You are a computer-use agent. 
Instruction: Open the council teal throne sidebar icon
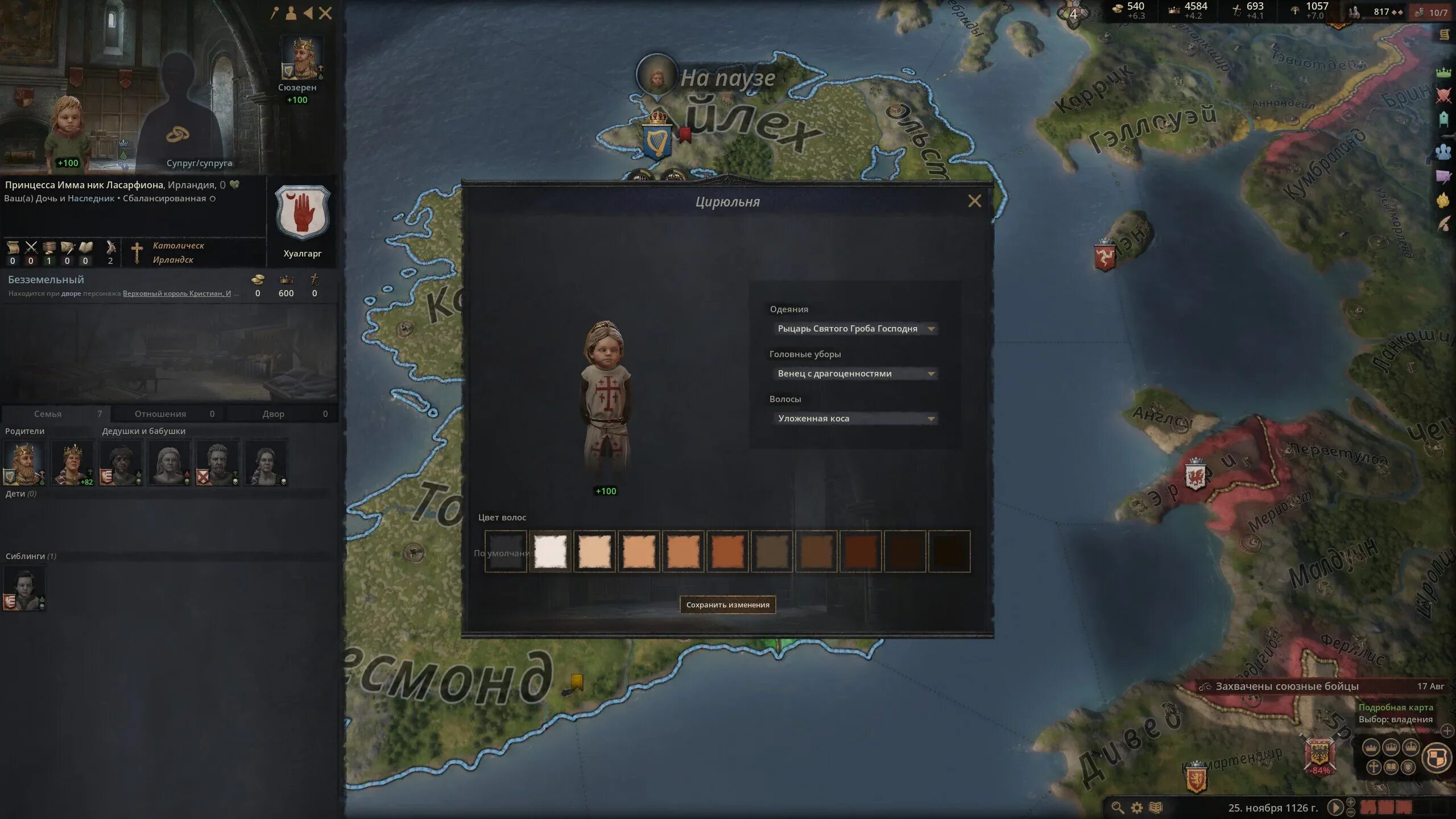1443,120
